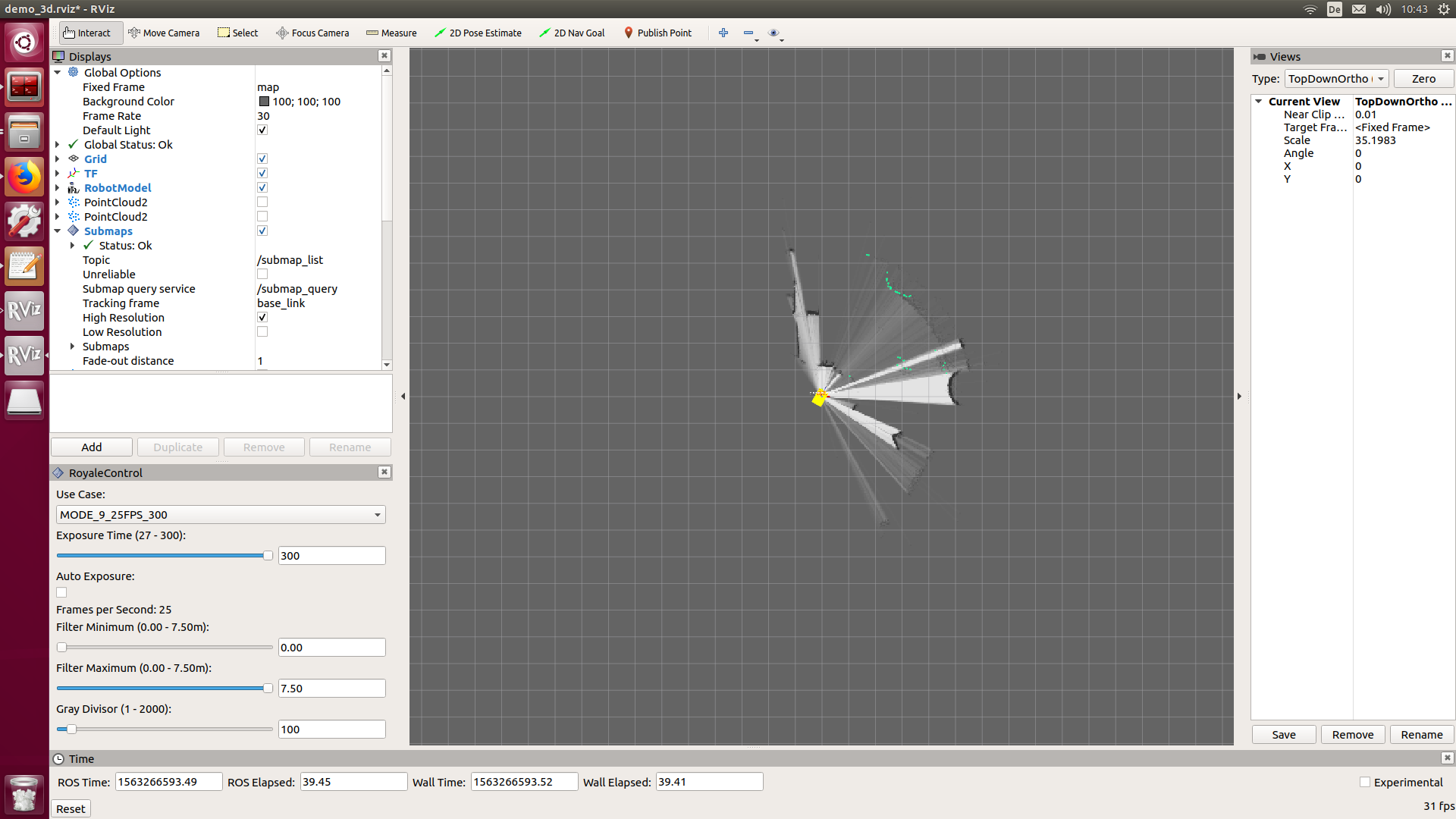This screenshot has height=819, width=1456.
Task: Uncheck the High Resolution option
Action: (262, 318)
